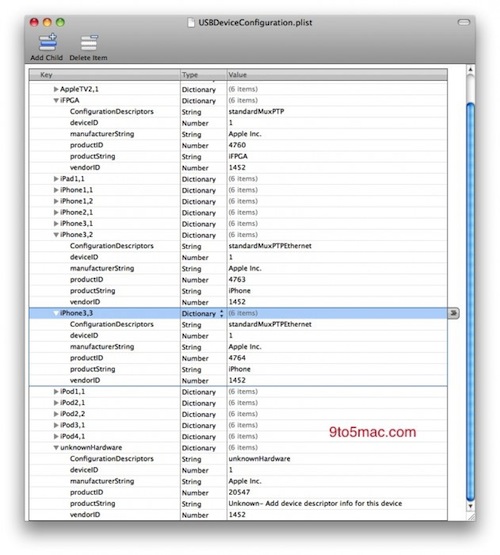Open type stepper on iPhone3,3 row
The image size is (500, 555).
click(x=222, y=314)
